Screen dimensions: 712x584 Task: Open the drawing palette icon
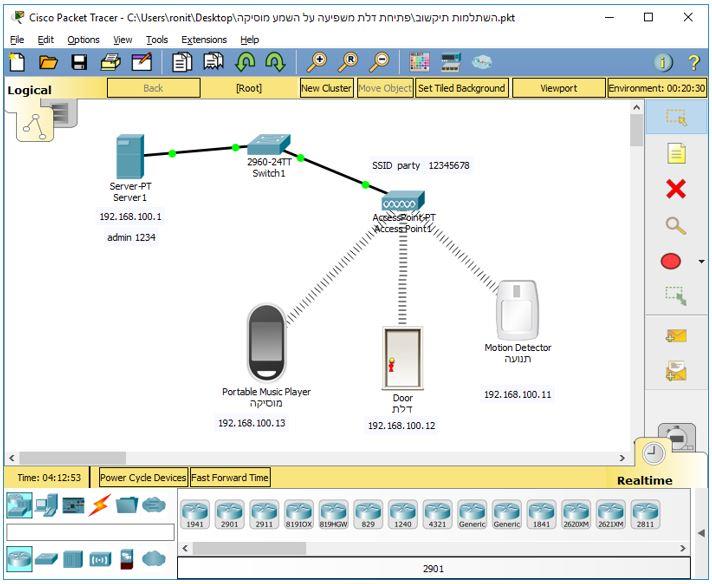point(419,62)
